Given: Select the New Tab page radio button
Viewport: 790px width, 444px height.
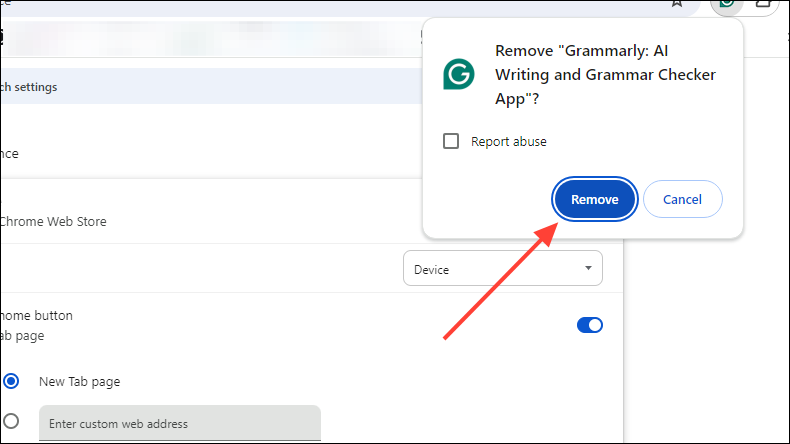Looking at the screenshot, I should click(x=11, y=381).
